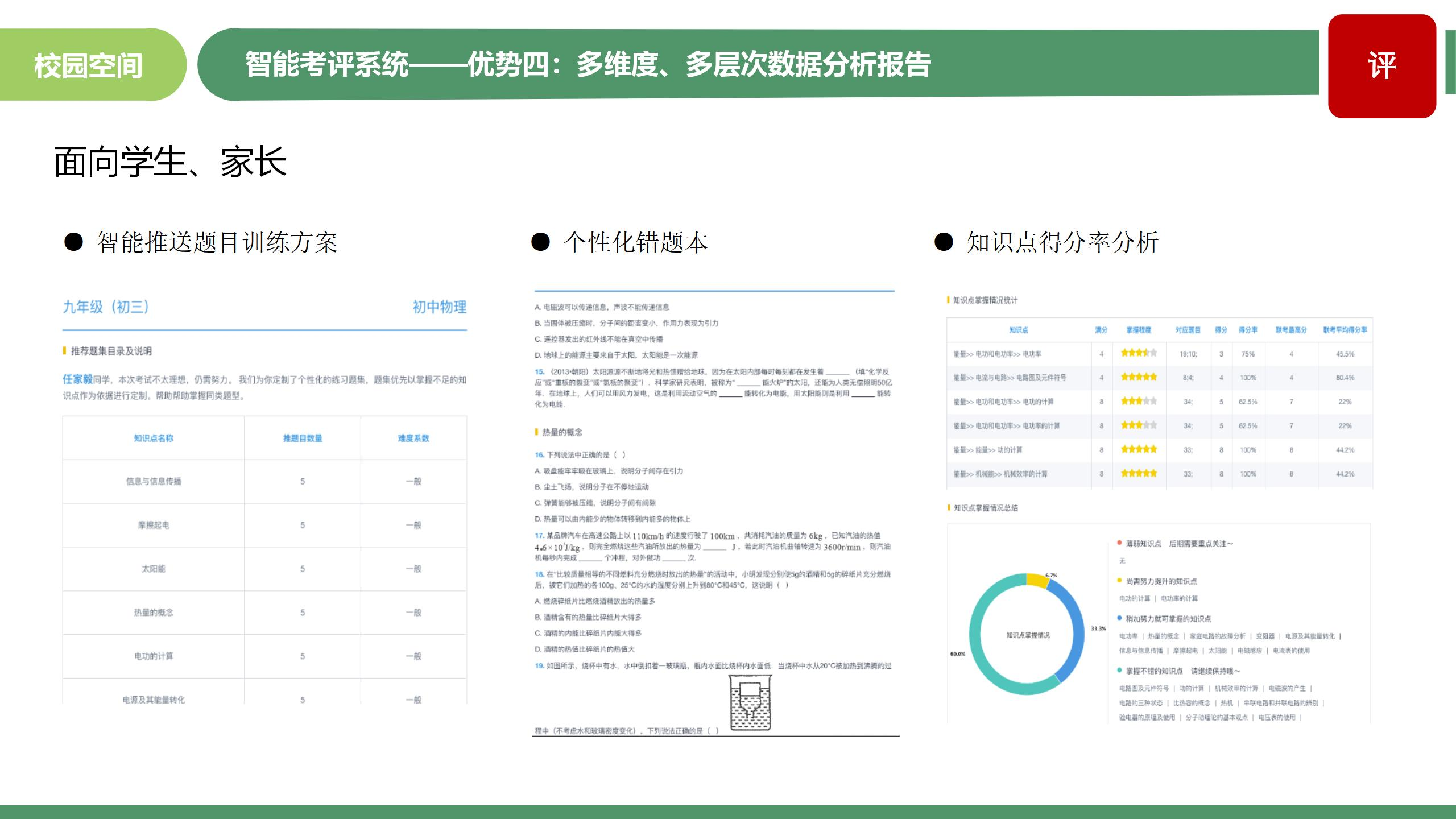
Task: Click section title 知识点掌握情况总结
Action: [x=986, y=508]
